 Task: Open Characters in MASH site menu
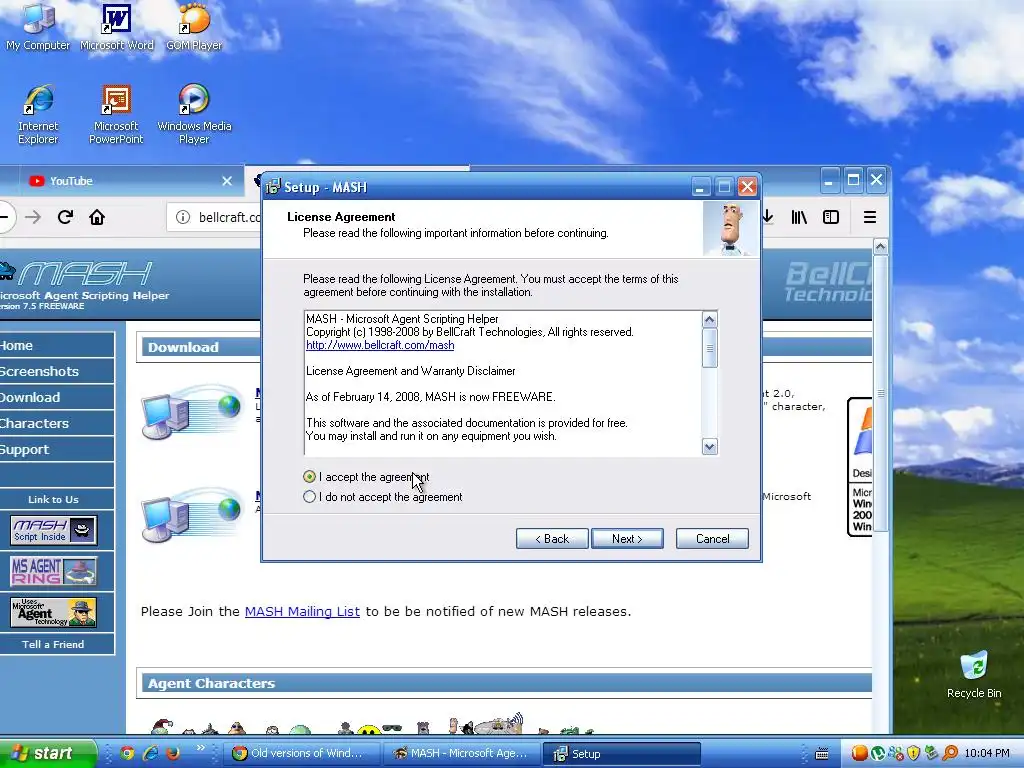click(57, 423)
